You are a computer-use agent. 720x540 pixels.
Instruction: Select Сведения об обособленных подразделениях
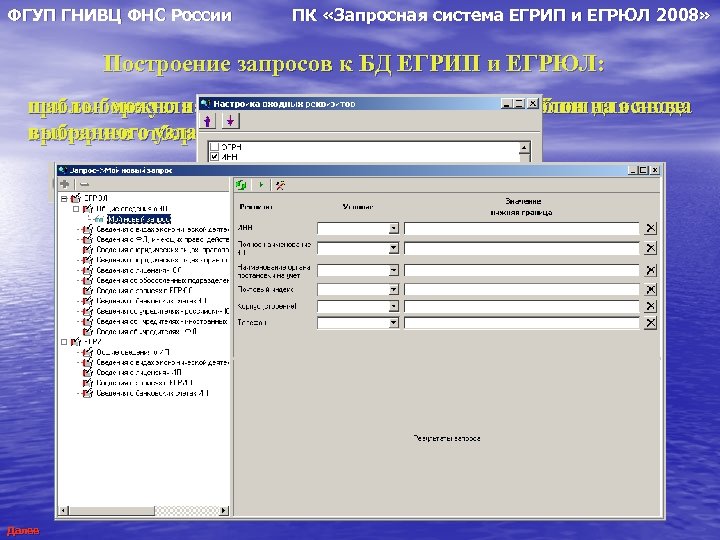tap(163, 281)
